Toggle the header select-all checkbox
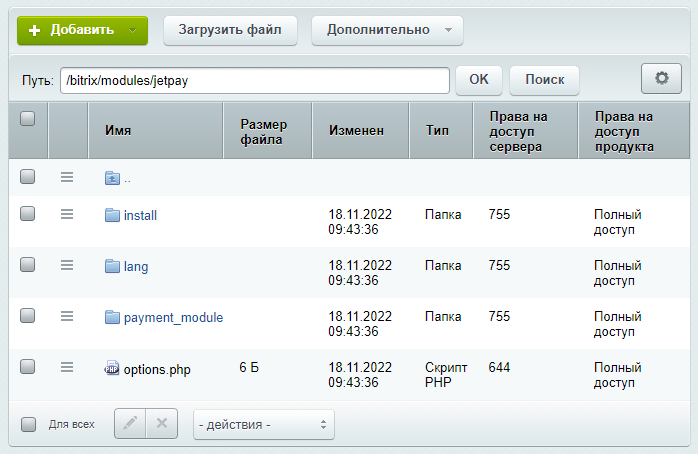This screenshot has width=698, height=454. tap(28, 118)
